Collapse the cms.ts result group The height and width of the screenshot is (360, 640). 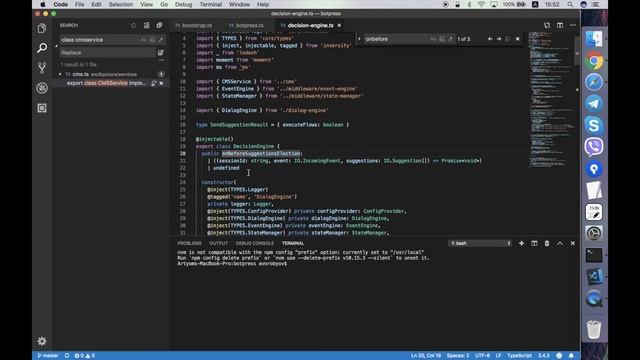60,74
